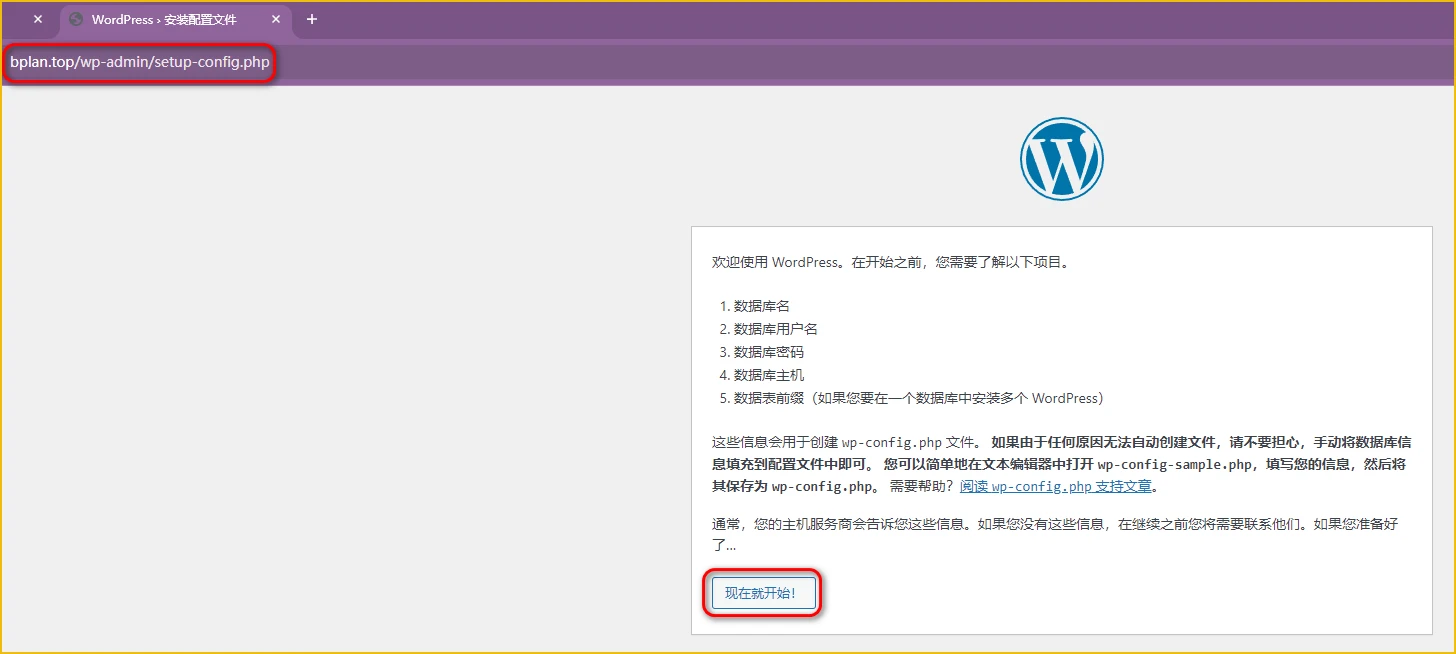Click the list item 数据库密码
The width and height of the screenshot is (1456, 654).
point(769,352)
